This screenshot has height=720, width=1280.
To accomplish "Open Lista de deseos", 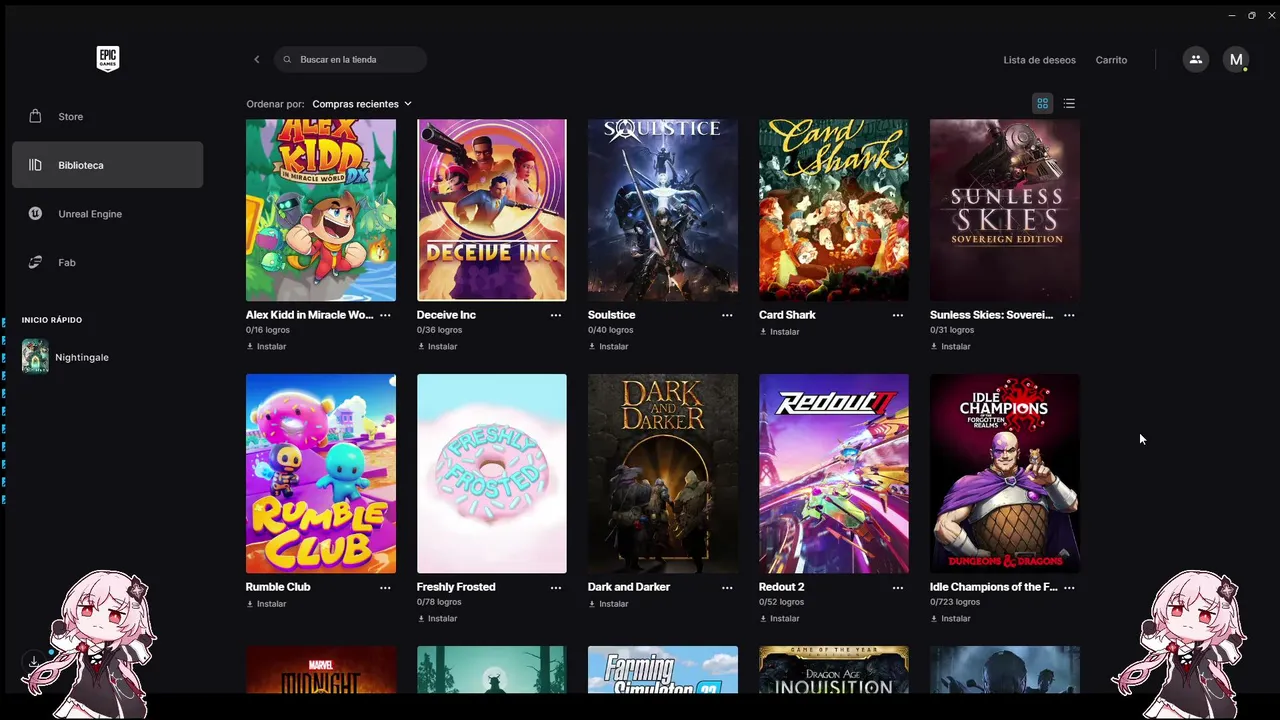I will pyautogui.click(x=1039, y=60).
